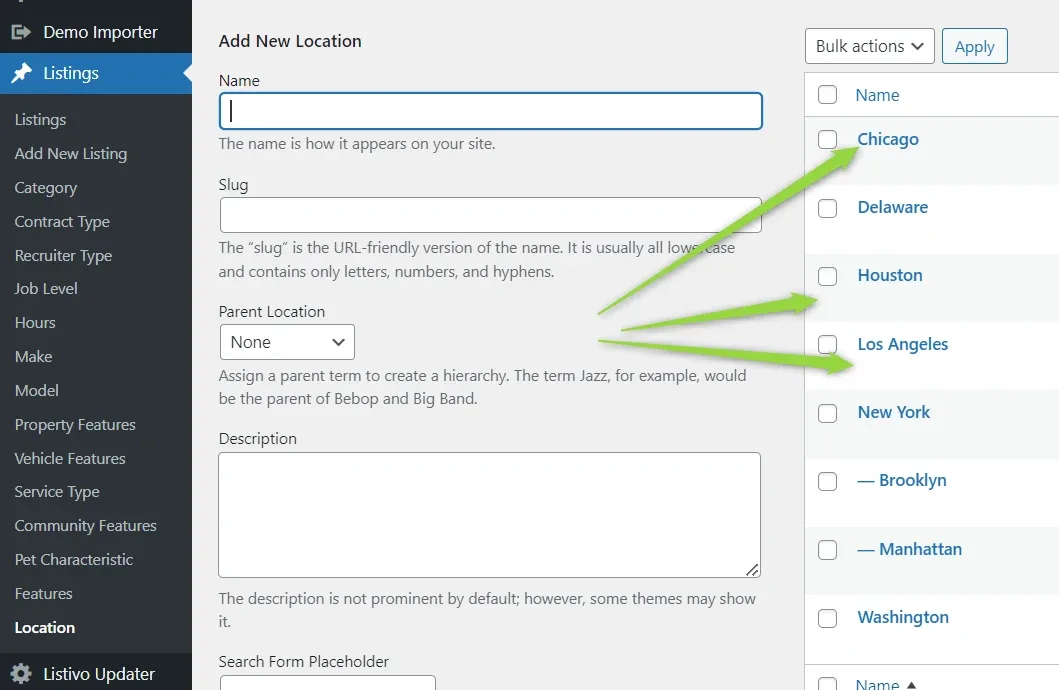Open Pet Characteristic in the sidebar
Screen dimensions: 1059x690
click(74, 560)
